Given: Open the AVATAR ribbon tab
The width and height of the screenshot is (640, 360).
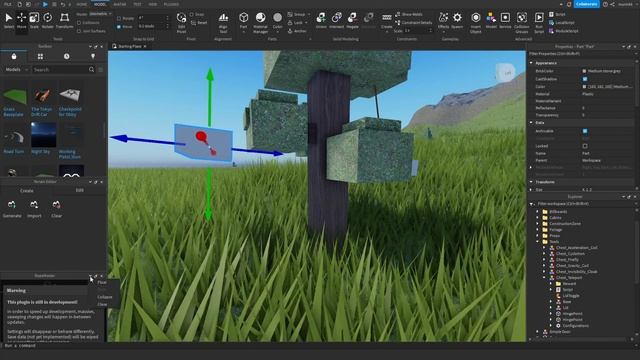Looking at the screenshot, I should (120, 4).
